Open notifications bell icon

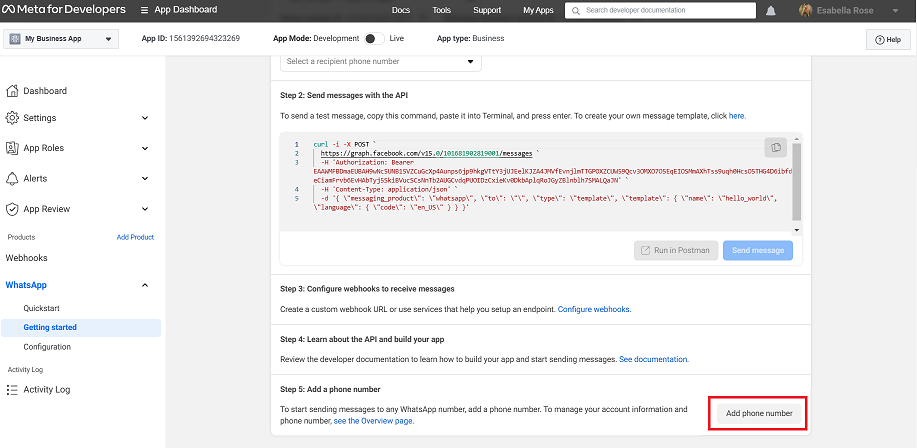(x=771, y=11)
